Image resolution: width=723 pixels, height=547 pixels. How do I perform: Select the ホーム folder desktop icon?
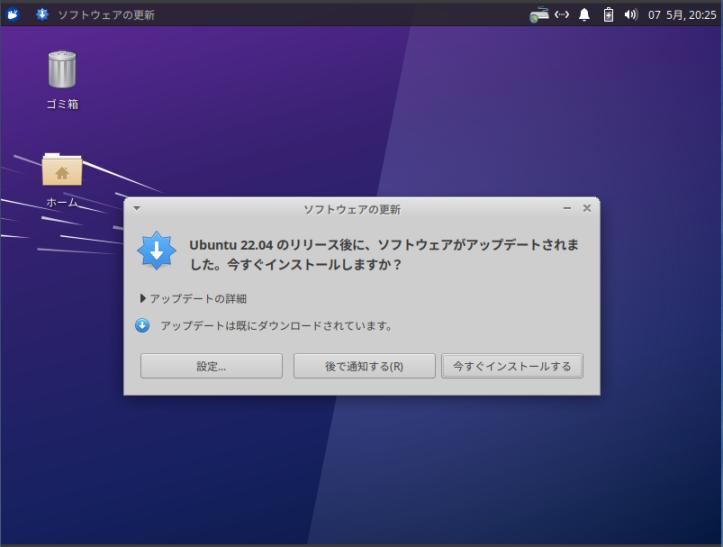[62, 181]
